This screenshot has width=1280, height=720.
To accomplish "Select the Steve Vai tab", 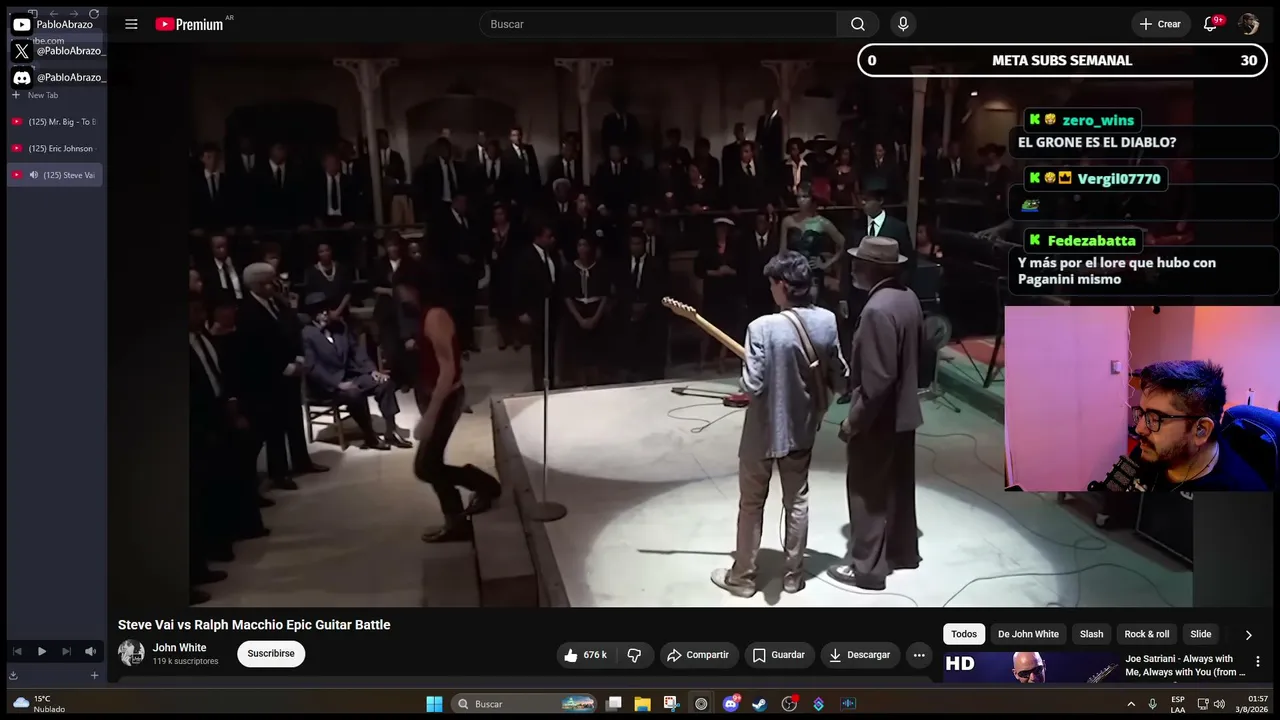I will tap(55, 175).
